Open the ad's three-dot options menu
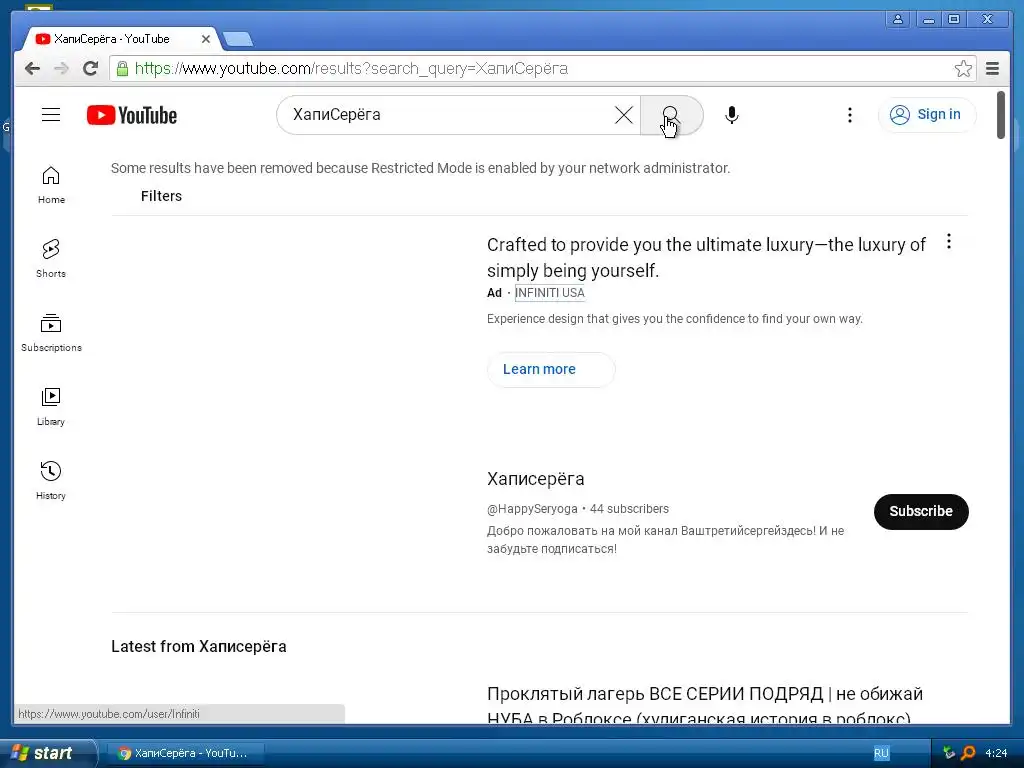Viewport: 1024px width, 768px height. click(x=949, y=242)
